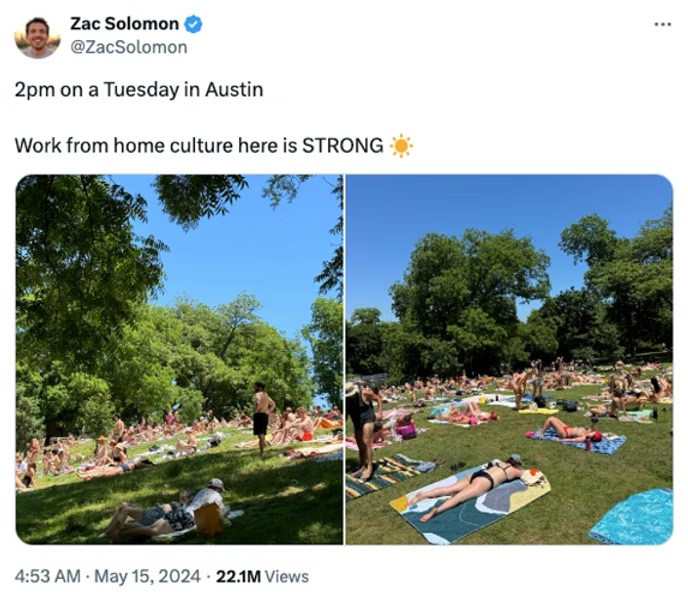688x600 pixels.
Task: View the 22.1M Views count
Action: pos(262,576)
